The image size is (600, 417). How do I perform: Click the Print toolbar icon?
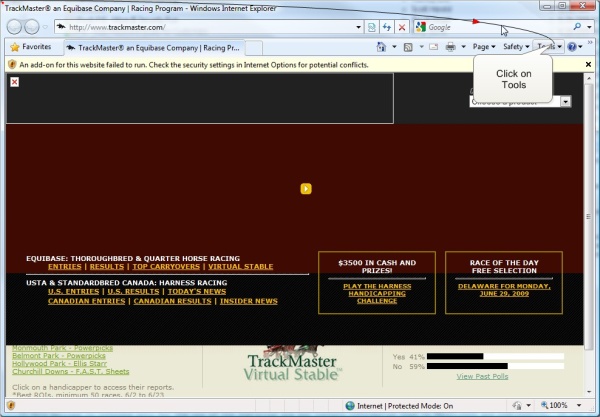[x=451, y=47]
